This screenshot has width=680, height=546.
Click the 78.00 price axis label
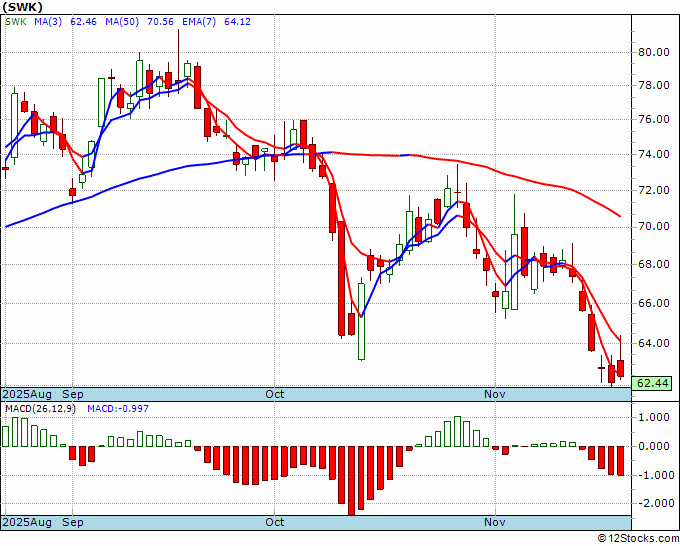(x=654, y=85)
